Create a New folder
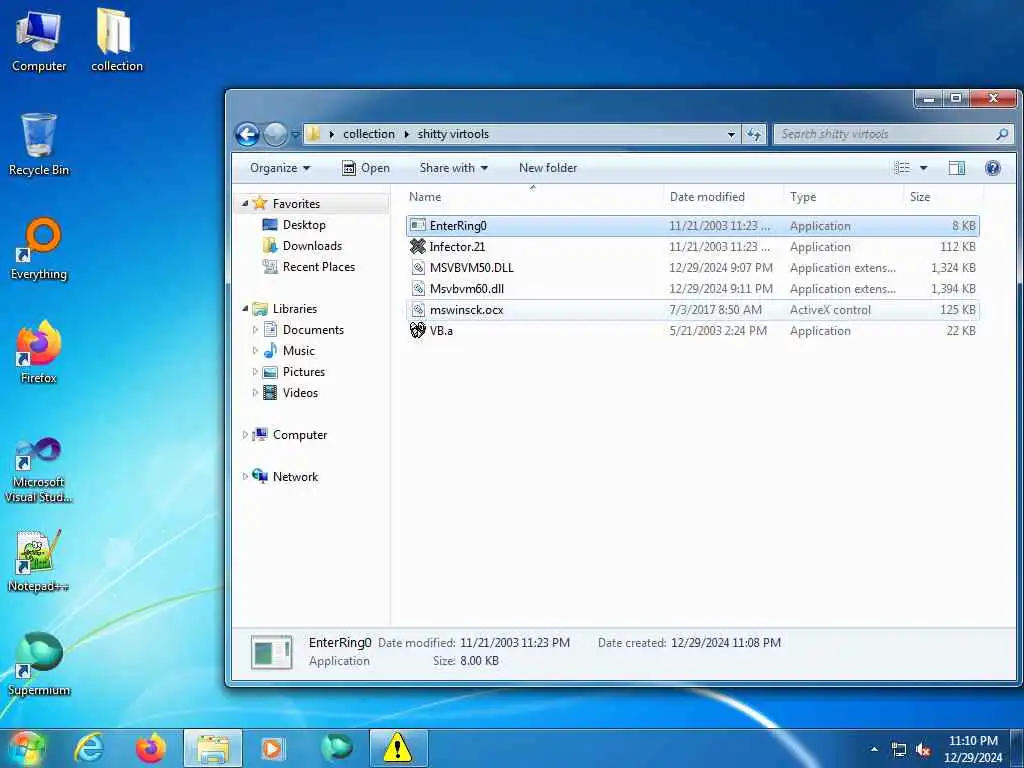This screenshot has height=768, width=1024. pos(548,168)
